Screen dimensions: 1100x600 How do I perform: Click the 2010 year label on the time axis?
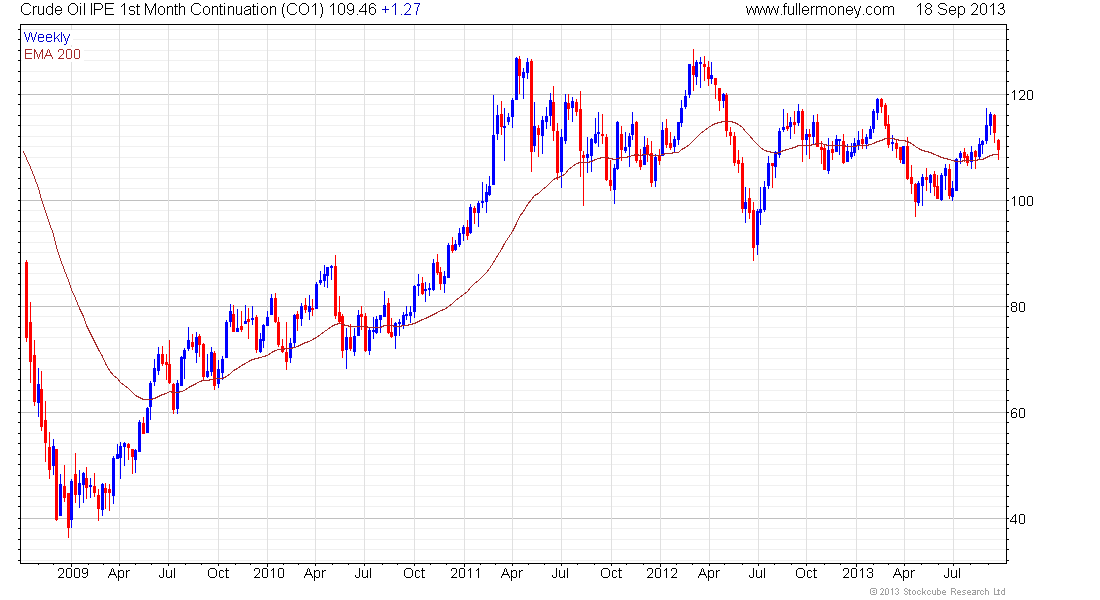(269, 573)
